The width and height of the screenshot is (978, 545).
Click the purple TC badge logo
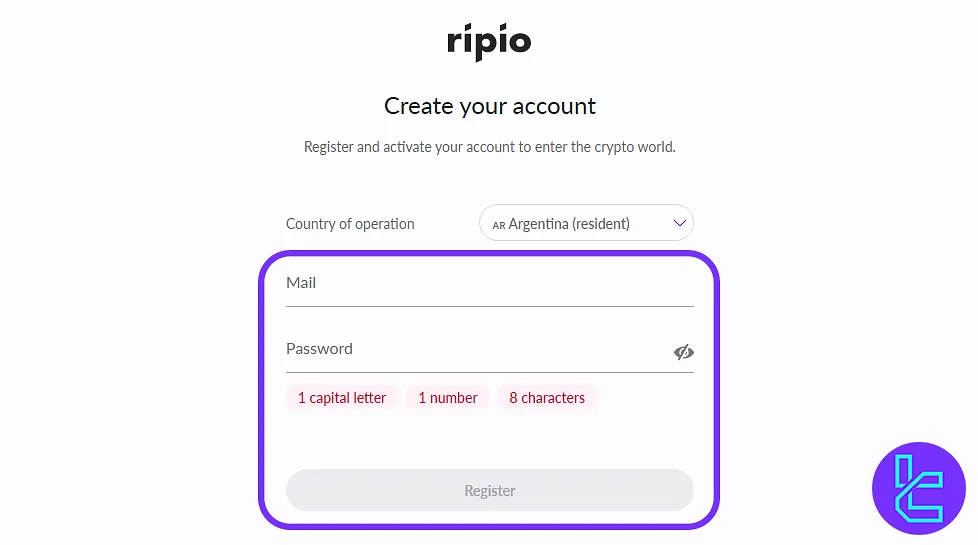[x=918, y=488]
